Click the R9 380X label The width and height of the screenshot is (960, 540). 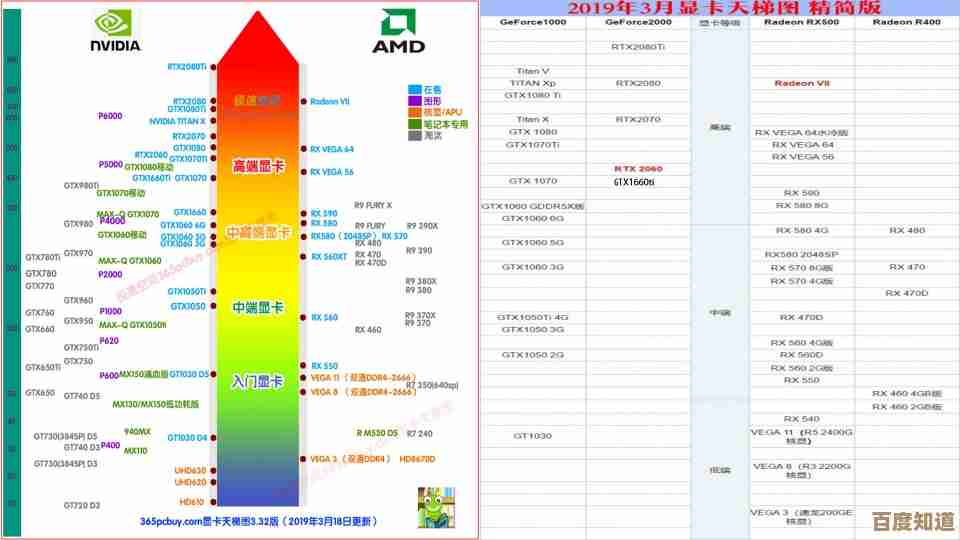point(421,282)
